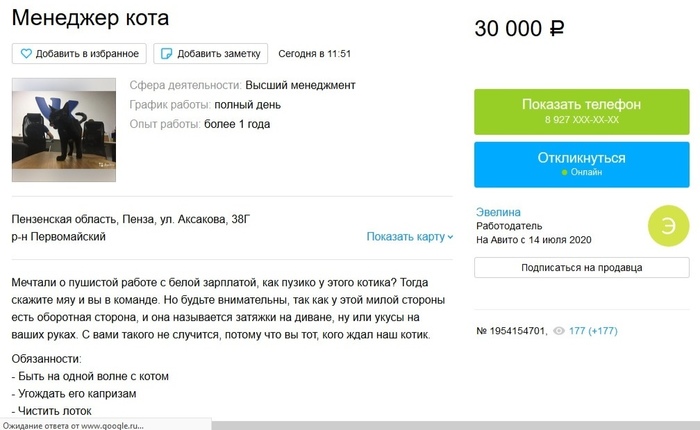700x430 pixels.
Task: Click the Сегодня в 11:51 timestamp
Action: 315,53
